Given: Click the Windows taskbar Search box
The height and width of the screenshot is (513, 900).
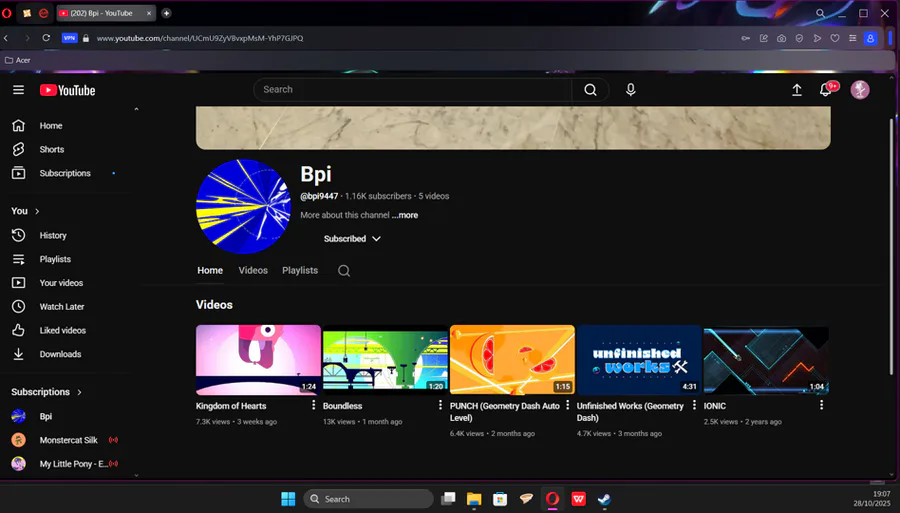Looking at the screenshot, I should click(x=368, y=499).
